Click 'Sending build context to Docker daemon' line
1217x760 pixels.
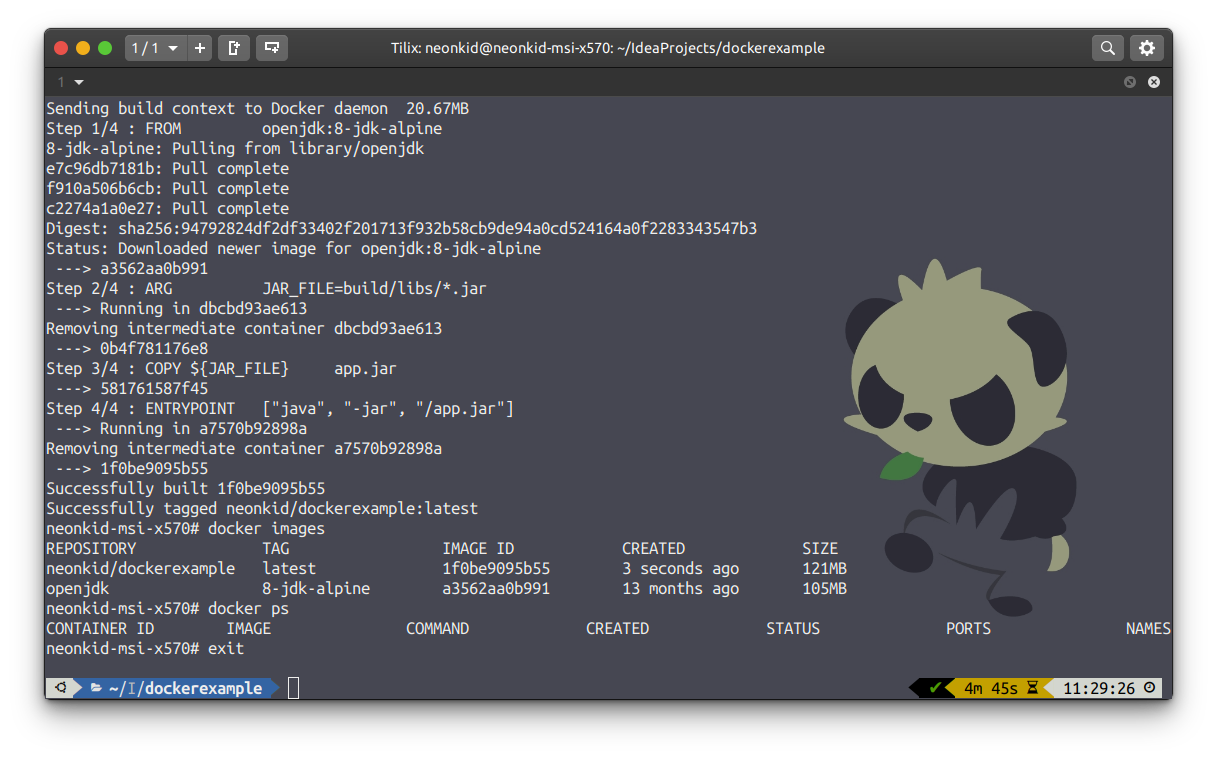click(257, 109)
